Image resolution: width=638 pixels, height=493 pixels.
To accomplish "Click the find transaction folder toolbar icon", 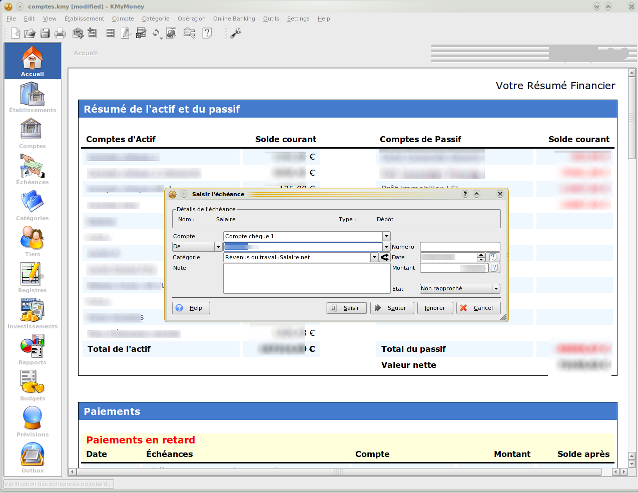I will 189,33.
